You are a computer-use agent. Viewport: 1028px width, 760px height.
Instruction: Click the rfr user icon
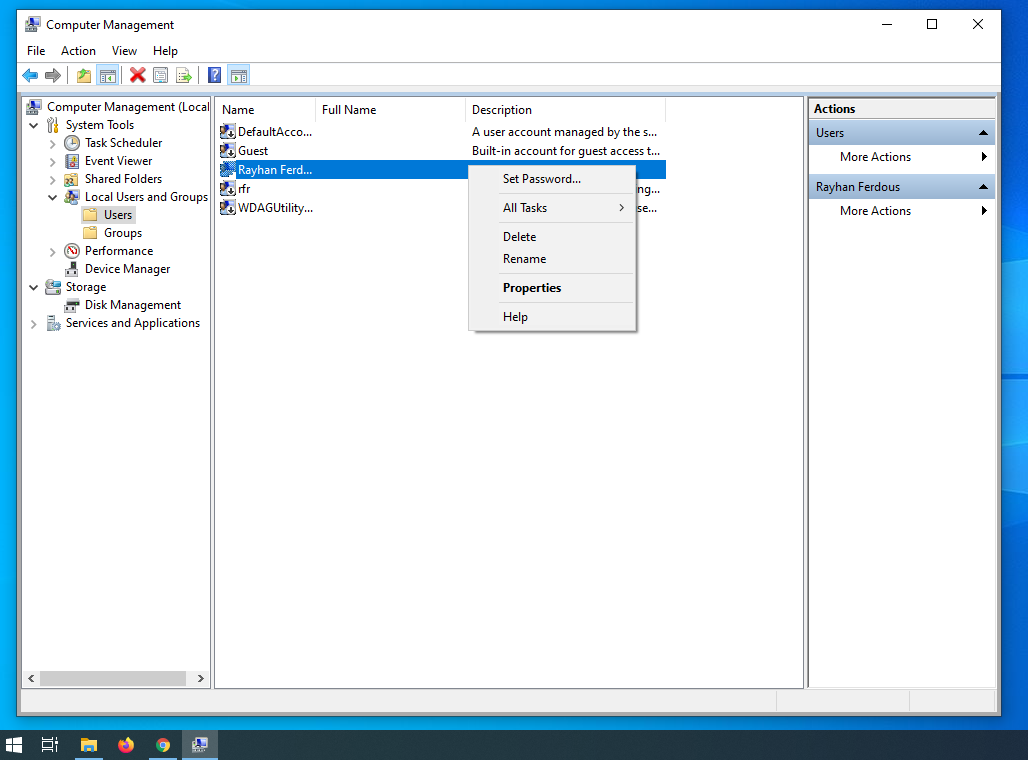click(x=227, y=189)
